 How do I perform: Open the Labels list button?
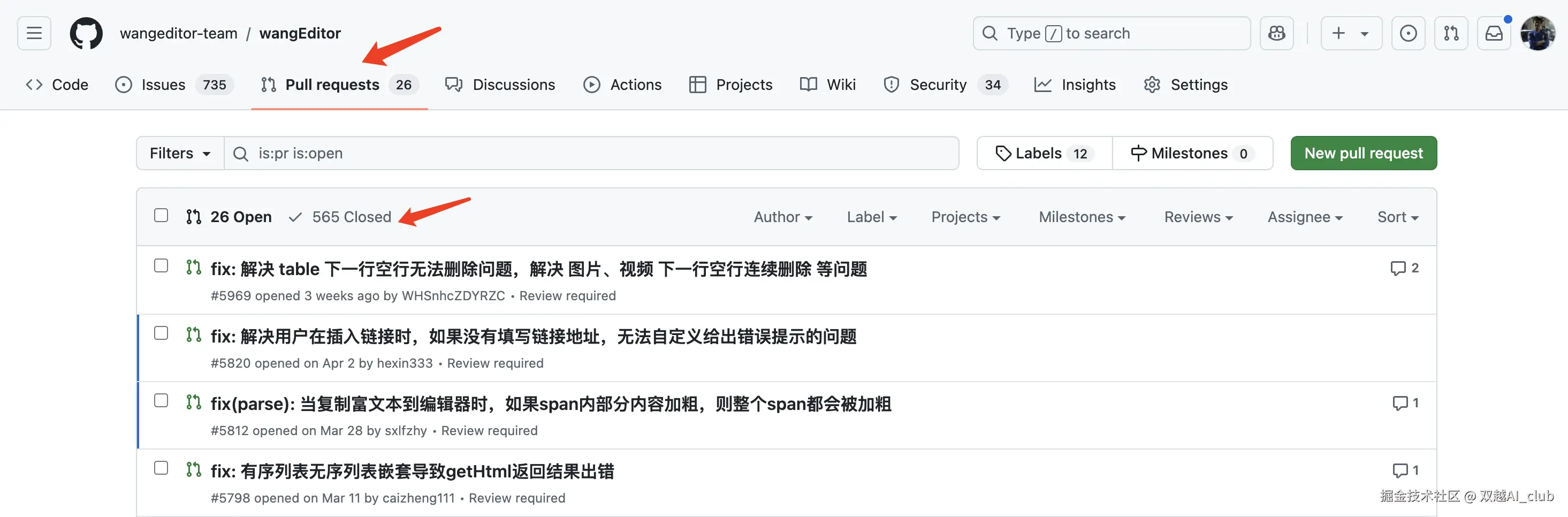pos(1045,153)
